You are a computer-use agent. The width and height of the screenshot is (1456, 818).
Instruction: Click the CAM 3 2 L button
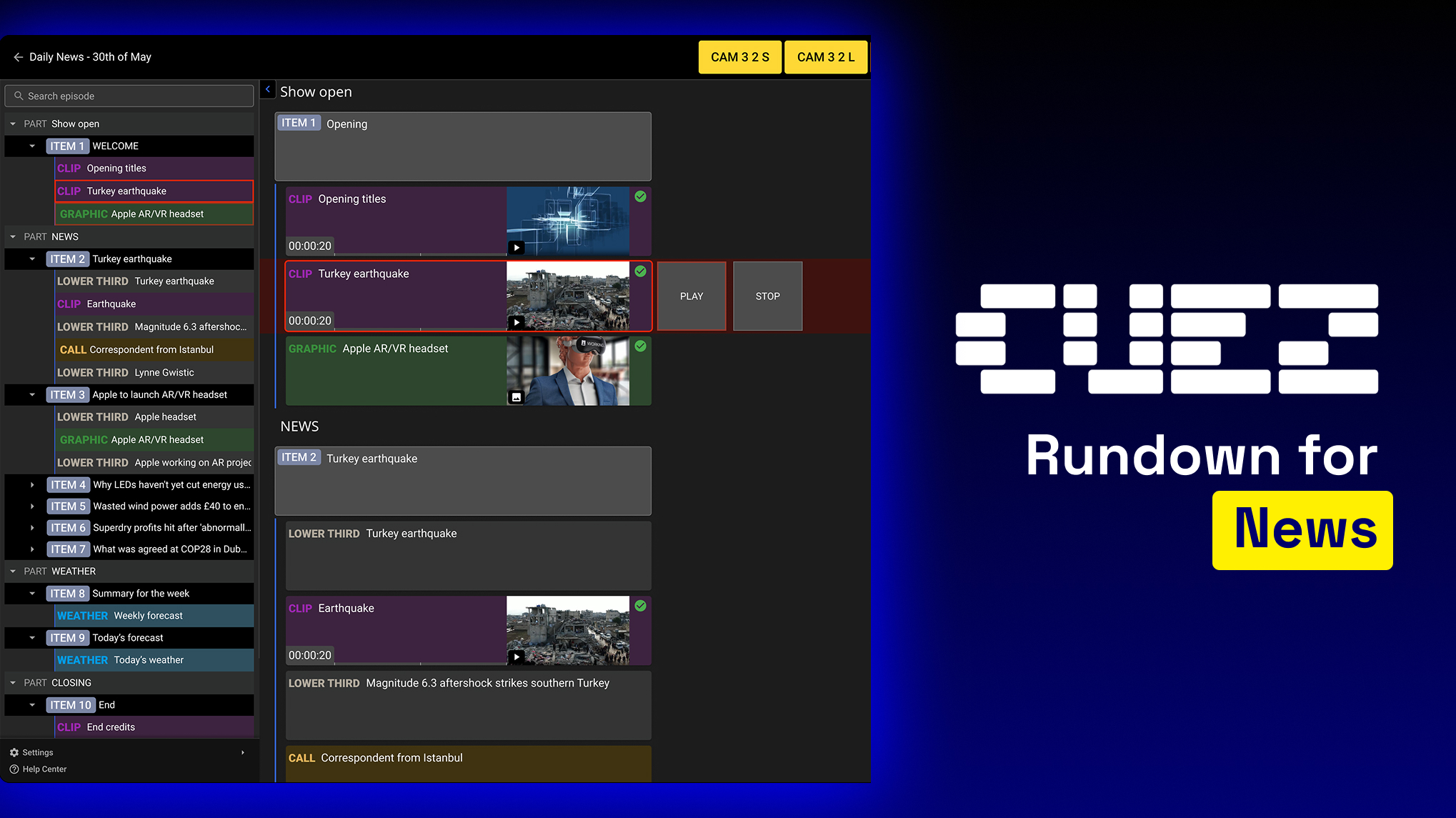tap(826, 57)
